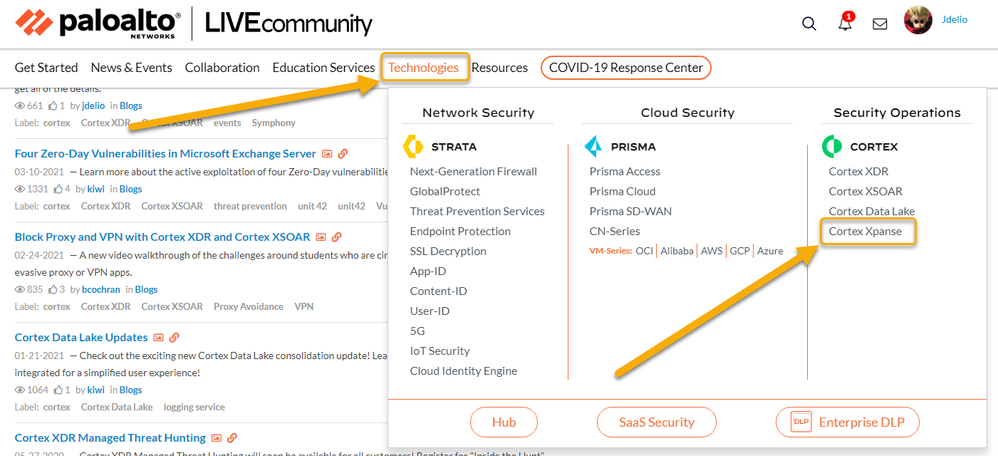The width and height of the screenshot is (998, 456).
Task: Click the Enterprise DLP button
Action: [x=847, y=422]
